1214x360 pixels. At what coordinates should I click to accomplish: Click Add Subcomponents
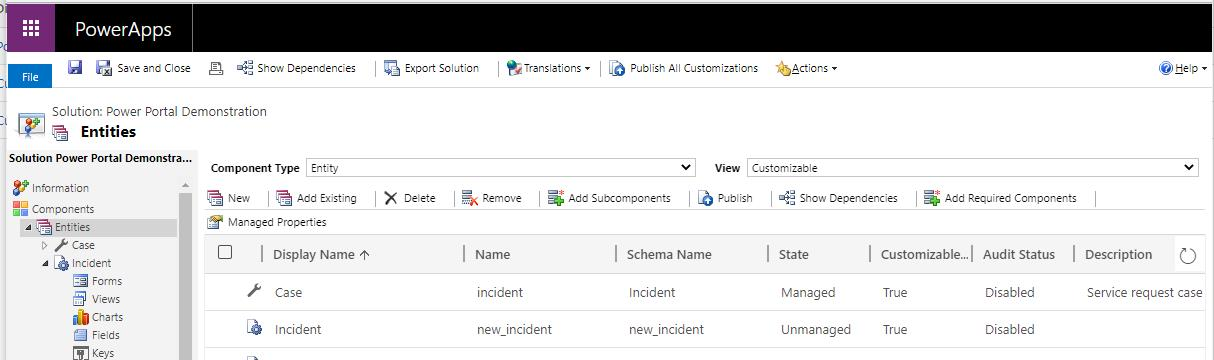pos(609,198)
